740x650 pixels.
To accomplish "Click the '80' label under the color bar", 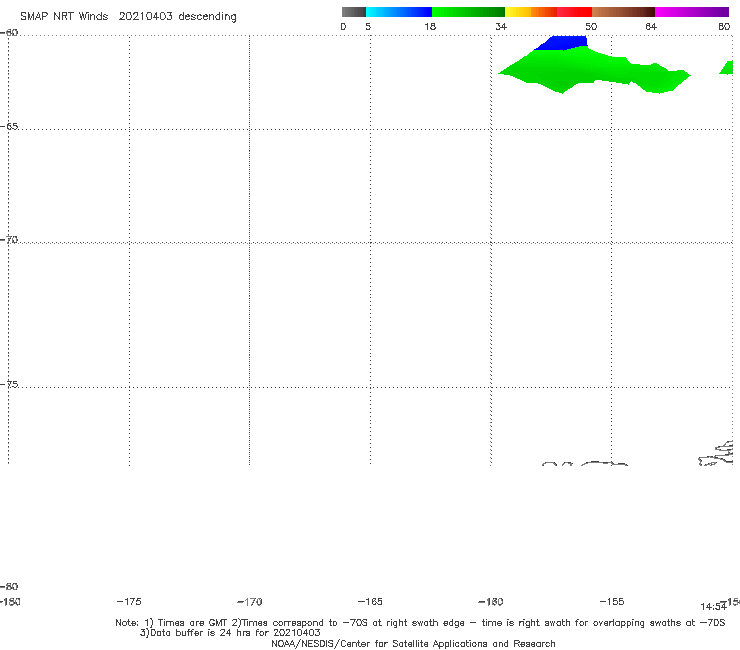I will 724,27.
